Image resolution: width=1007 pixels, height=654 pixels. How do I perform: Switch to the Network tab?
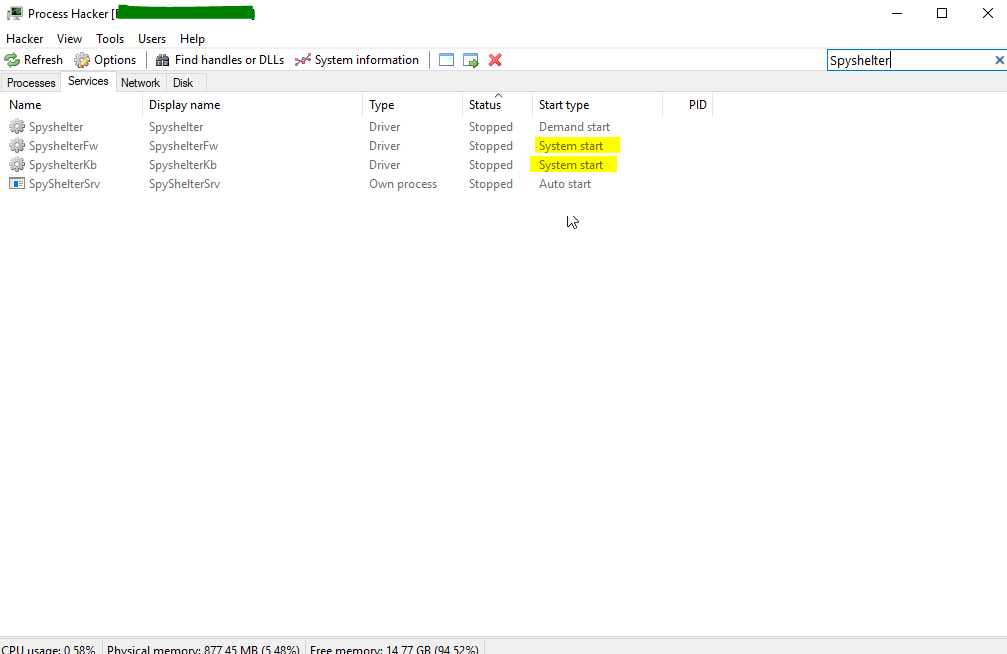(141, 83)
